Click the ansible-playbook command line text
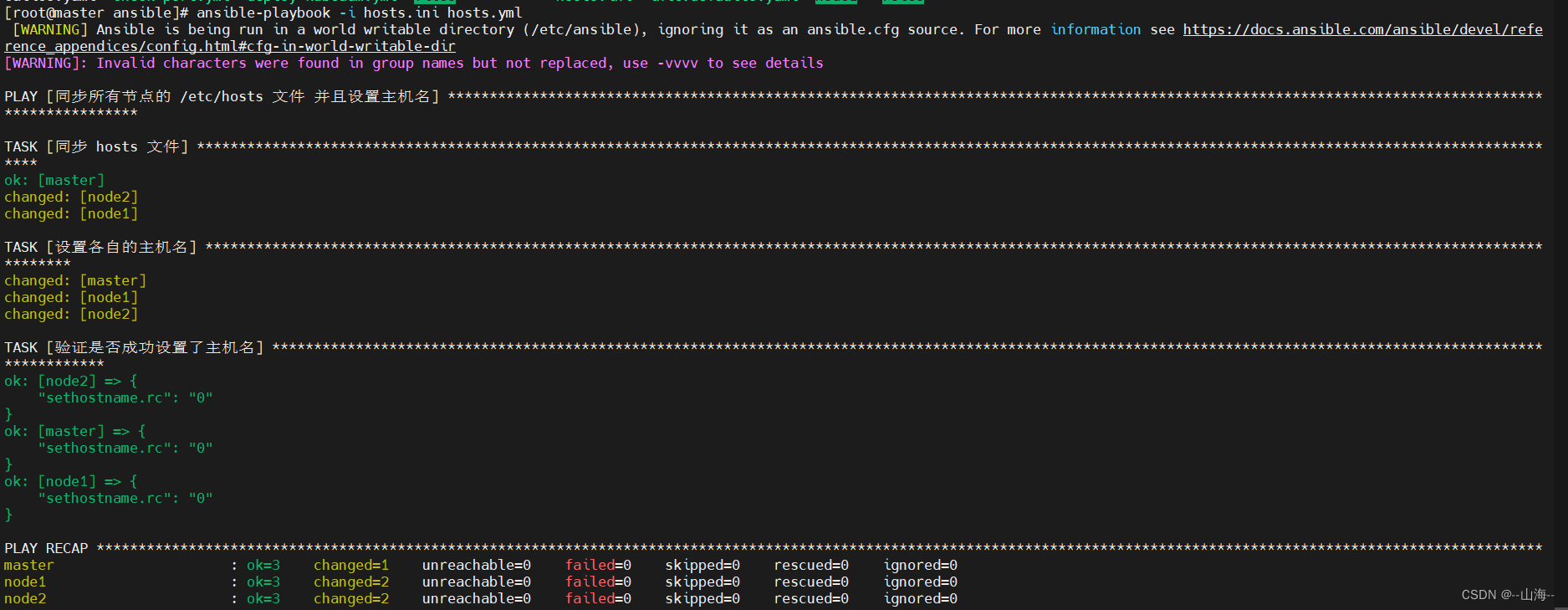1568x610 pixels. point(360,13)
